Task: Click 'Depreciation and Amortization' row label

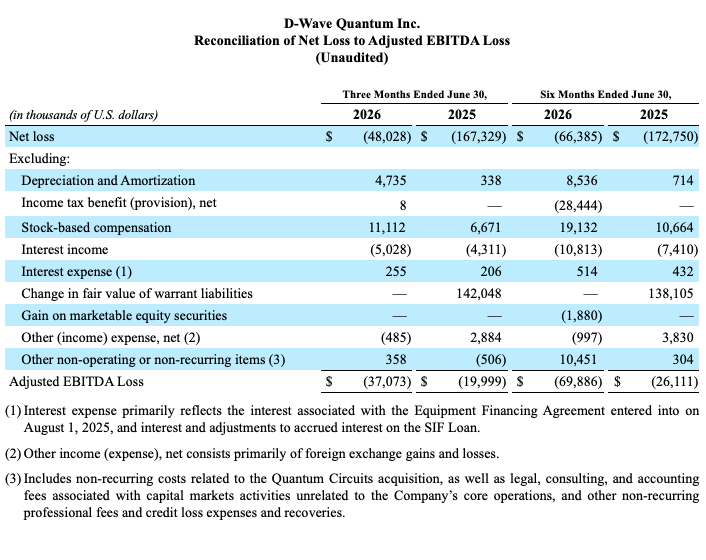Action: pyautogui.click(x=108, y=181)
